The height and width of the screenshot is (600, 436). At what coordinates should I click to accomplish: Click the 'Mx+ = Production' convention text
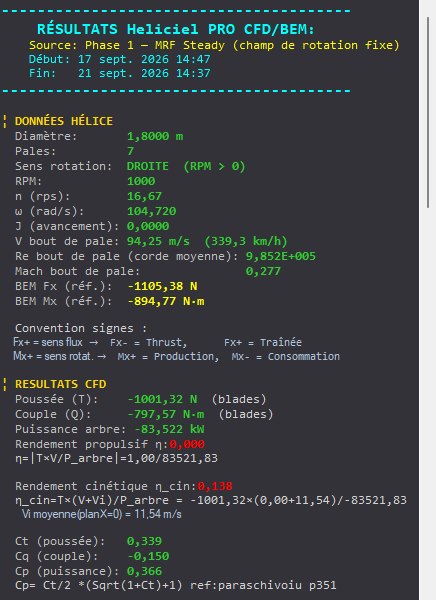click(x=168, y=357)
